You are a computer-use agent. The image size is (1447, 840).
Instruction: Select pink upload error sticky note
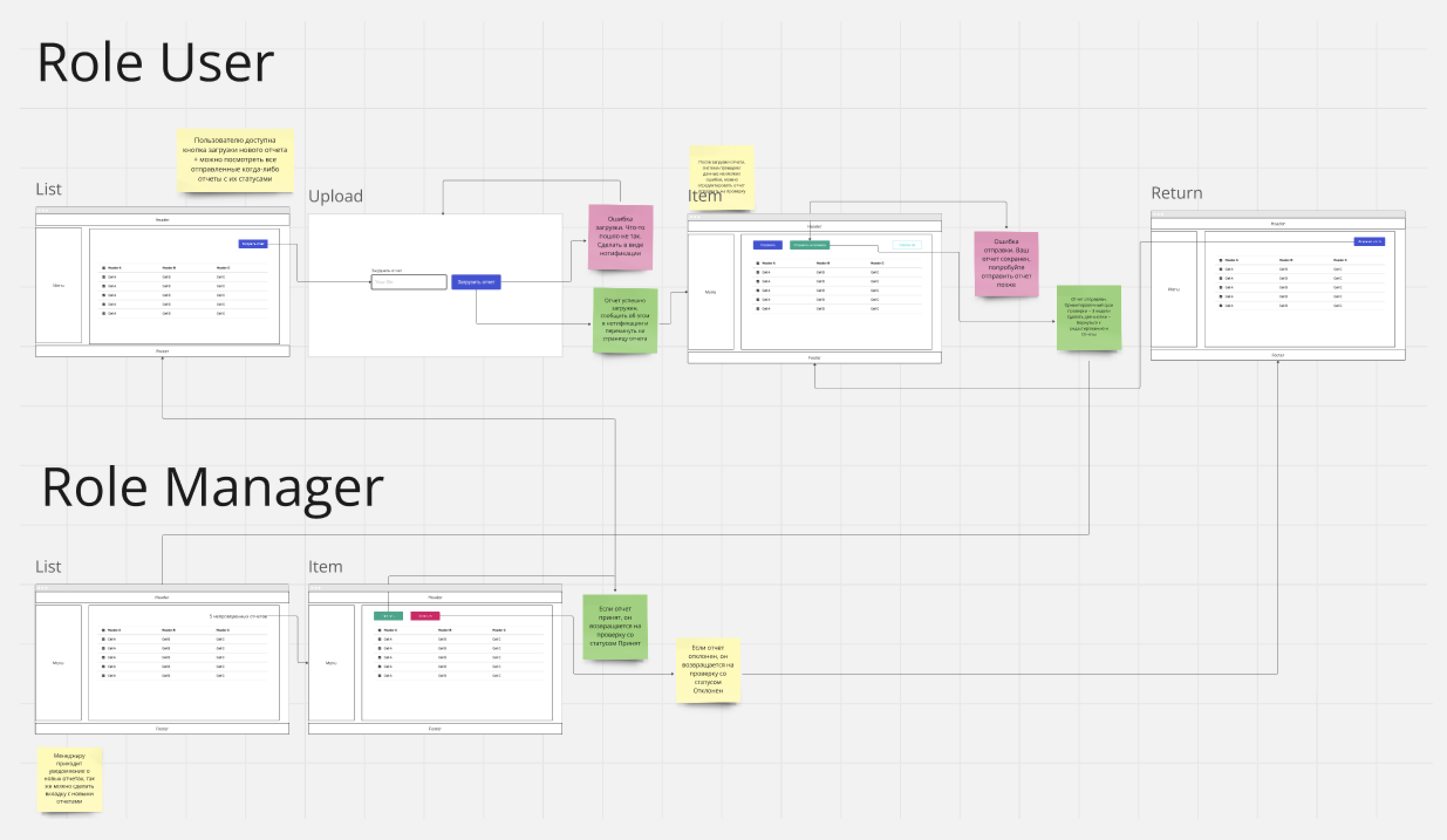[620, 237]
